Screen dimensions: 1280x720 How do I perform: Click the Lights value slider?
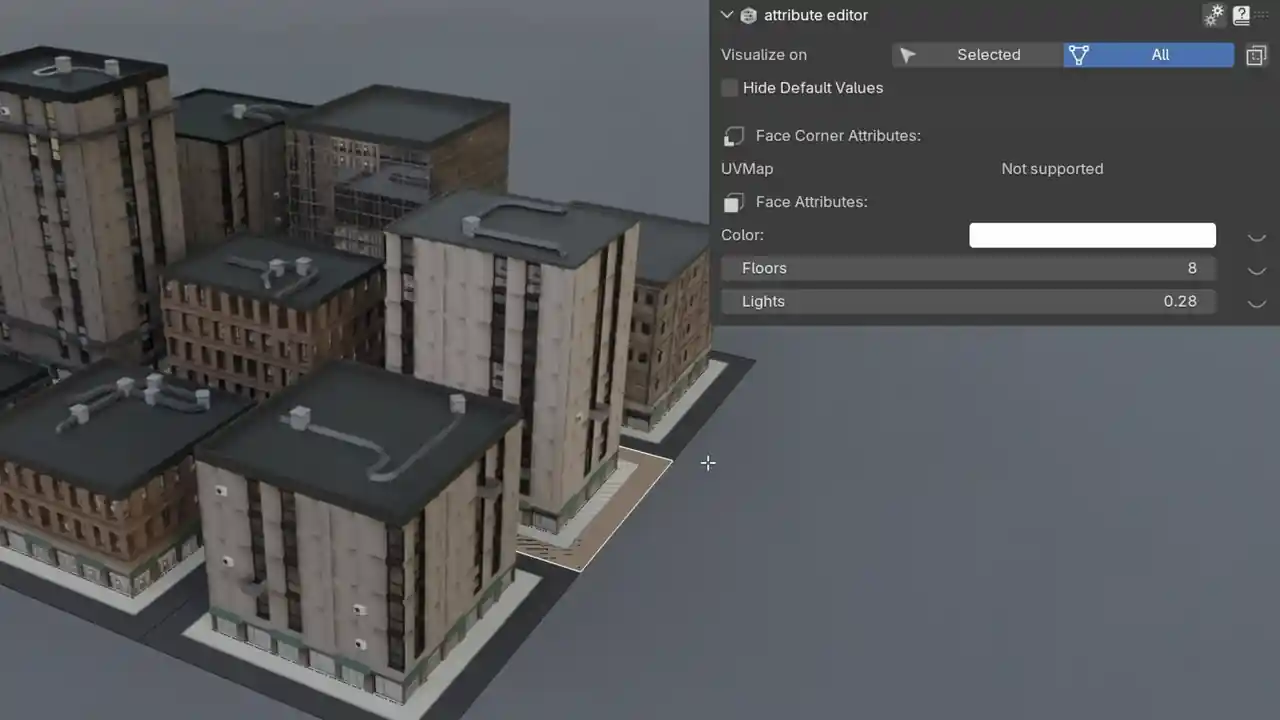(x=968, y=301)
